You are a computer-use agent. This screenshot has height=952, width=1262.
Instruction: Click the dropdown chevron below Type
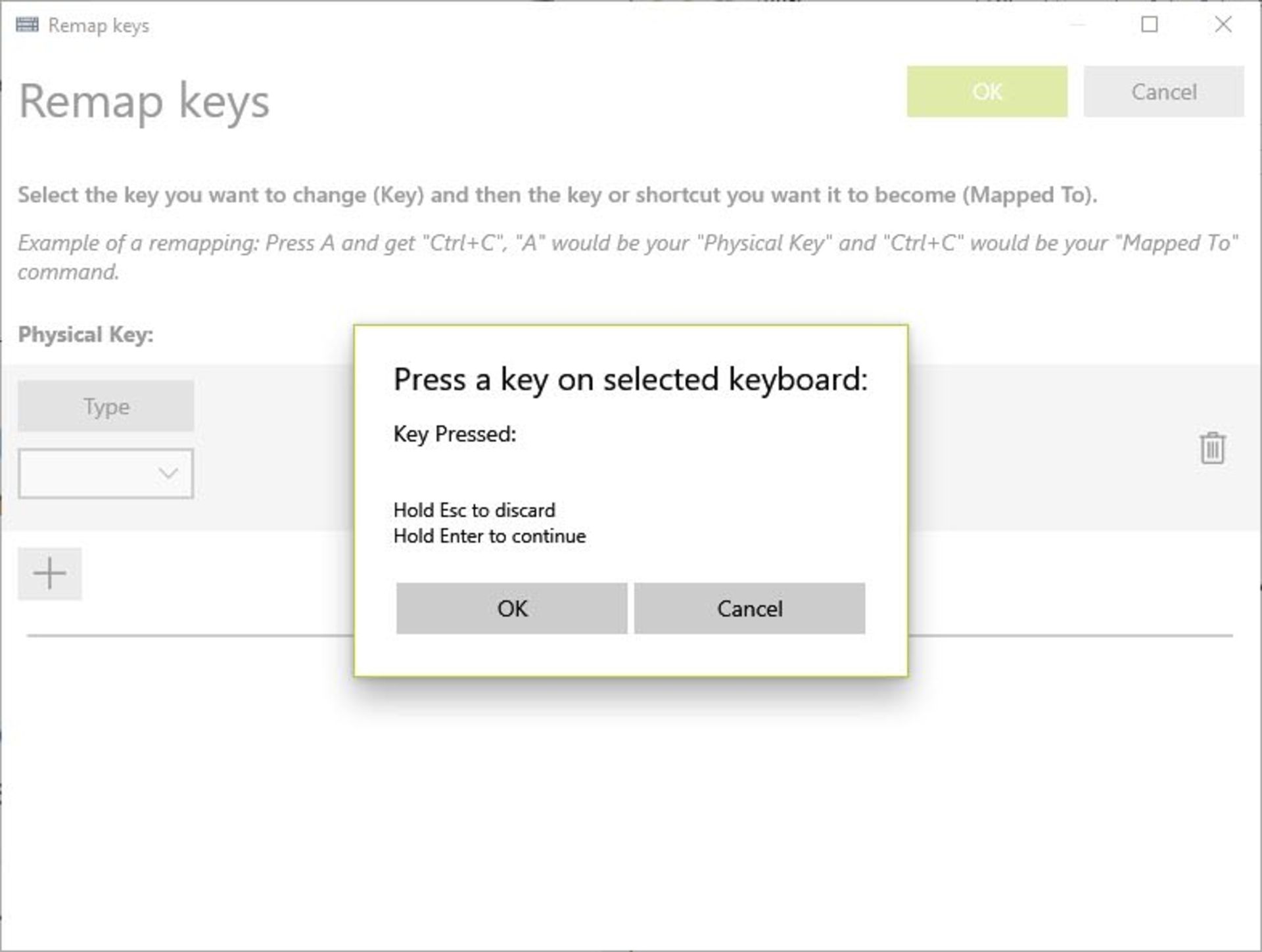pyautogui.click(x=166, y=472)
